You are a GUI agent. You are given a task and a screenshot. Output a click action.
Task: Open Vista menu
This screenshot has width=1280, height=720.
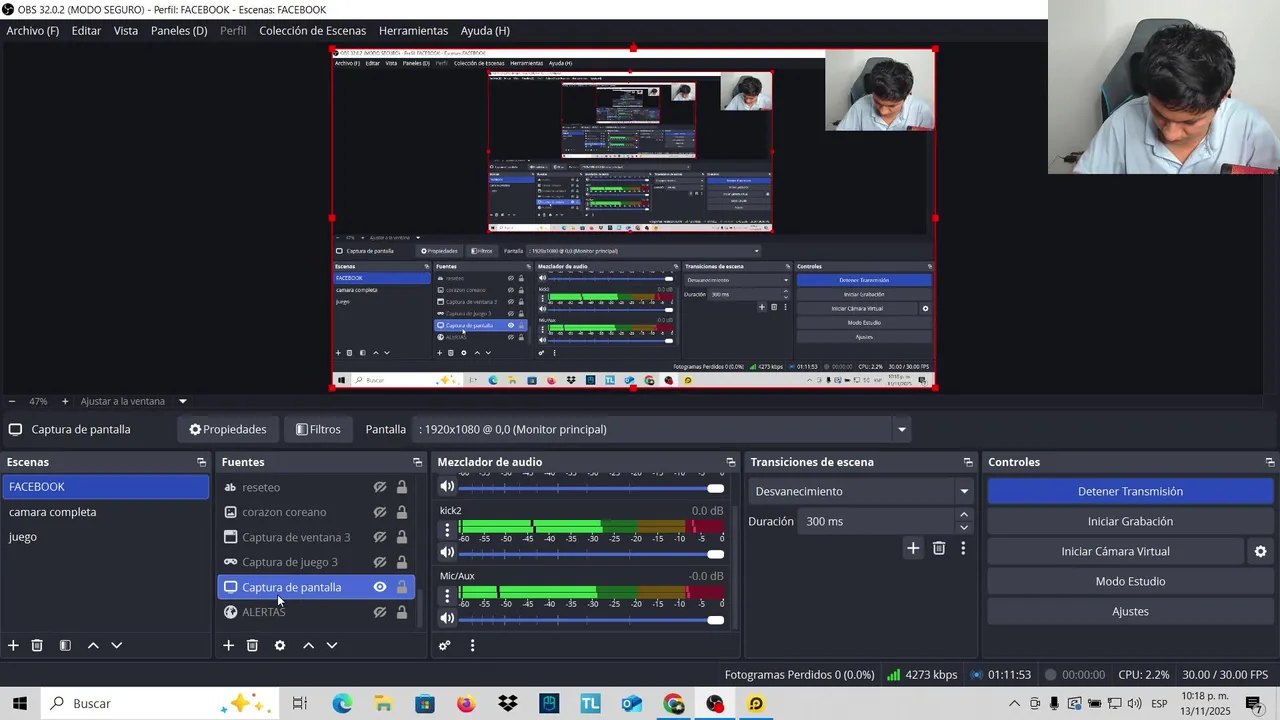tap(126, 31)
